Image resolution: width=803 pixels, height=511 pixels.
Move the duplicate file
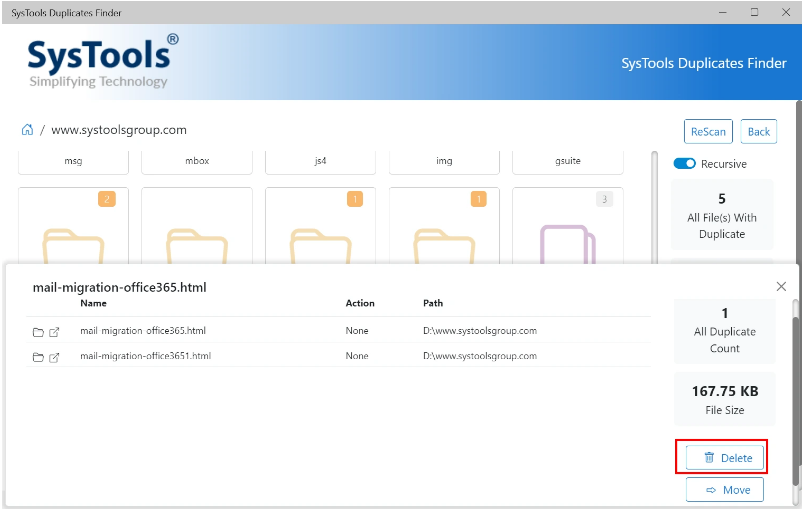pos(725,490)
